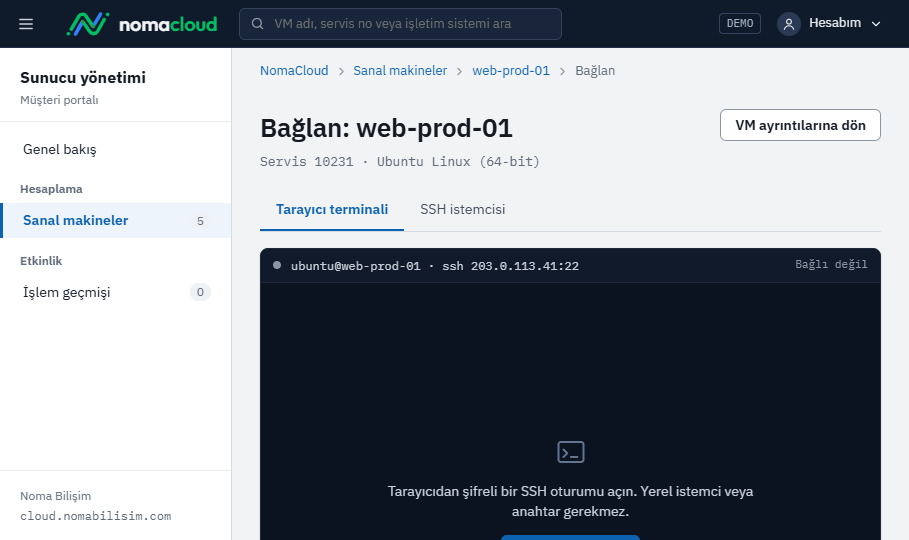Open İşlem geçmişi sidebar item
Screen dimensions: 909x540
tap(116, 292)
